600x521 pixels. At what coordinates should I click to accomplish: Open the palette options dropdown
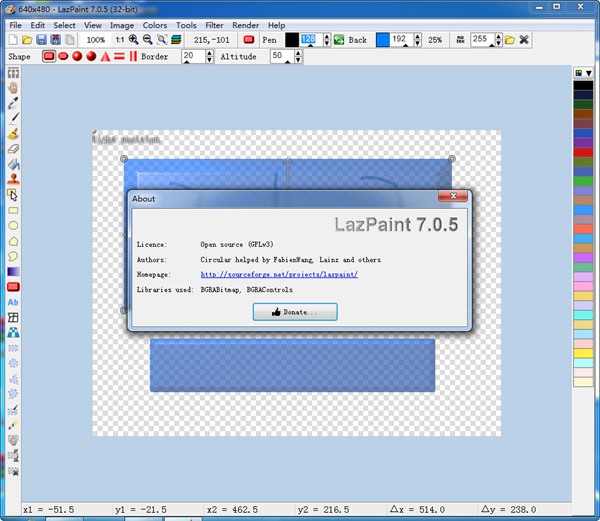[578, 74]
